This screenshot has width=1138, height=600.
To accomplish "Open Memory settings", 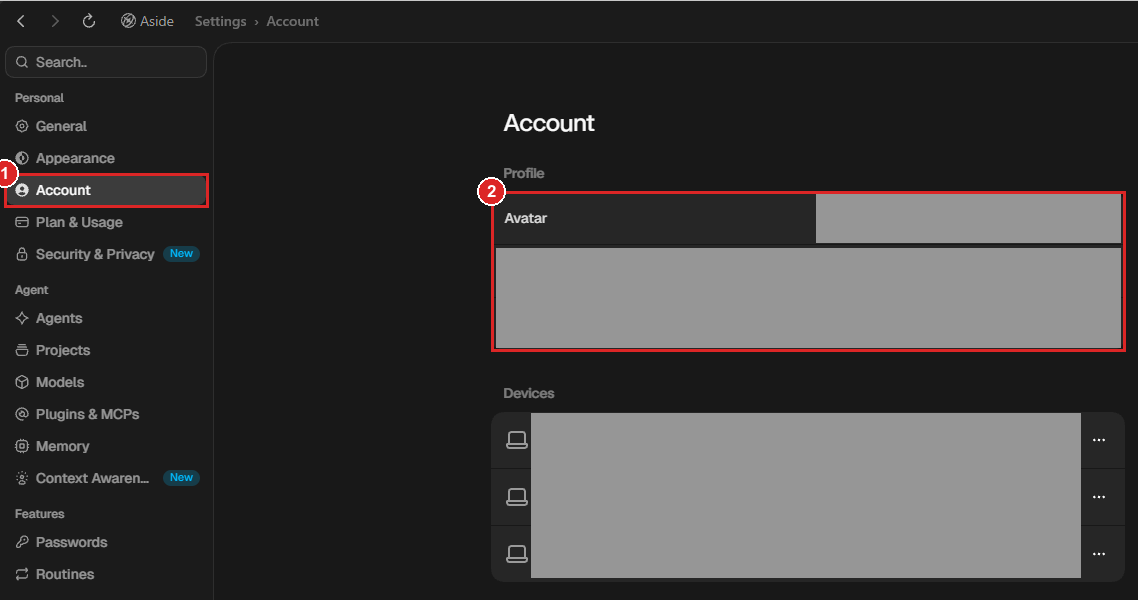I will [106, 446].
